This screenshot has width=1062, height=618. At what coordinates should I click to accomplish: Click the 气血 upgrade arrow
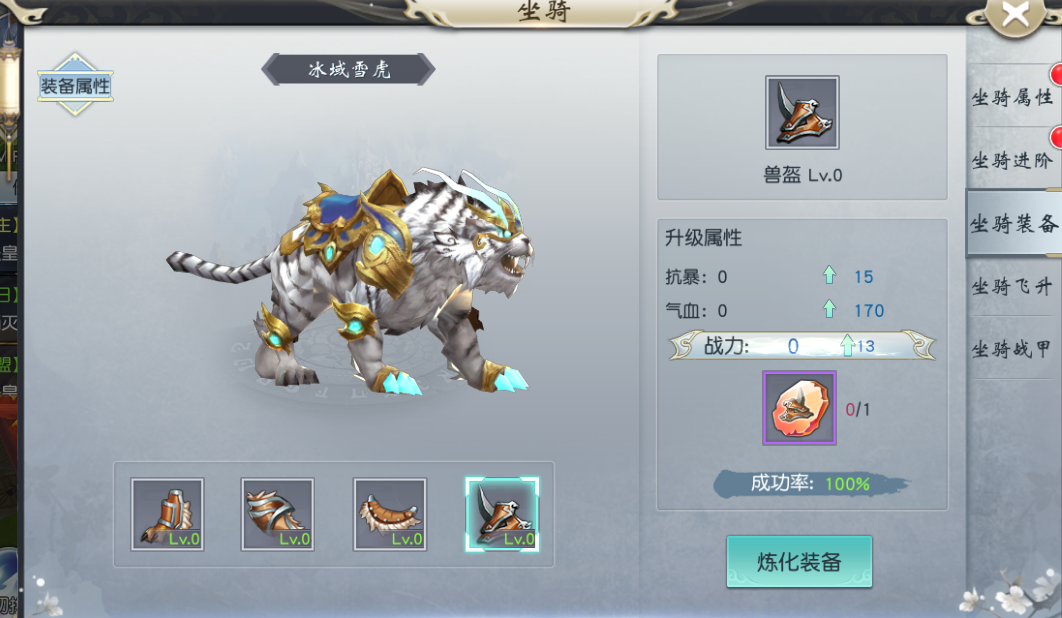click(x=829, y=309)
